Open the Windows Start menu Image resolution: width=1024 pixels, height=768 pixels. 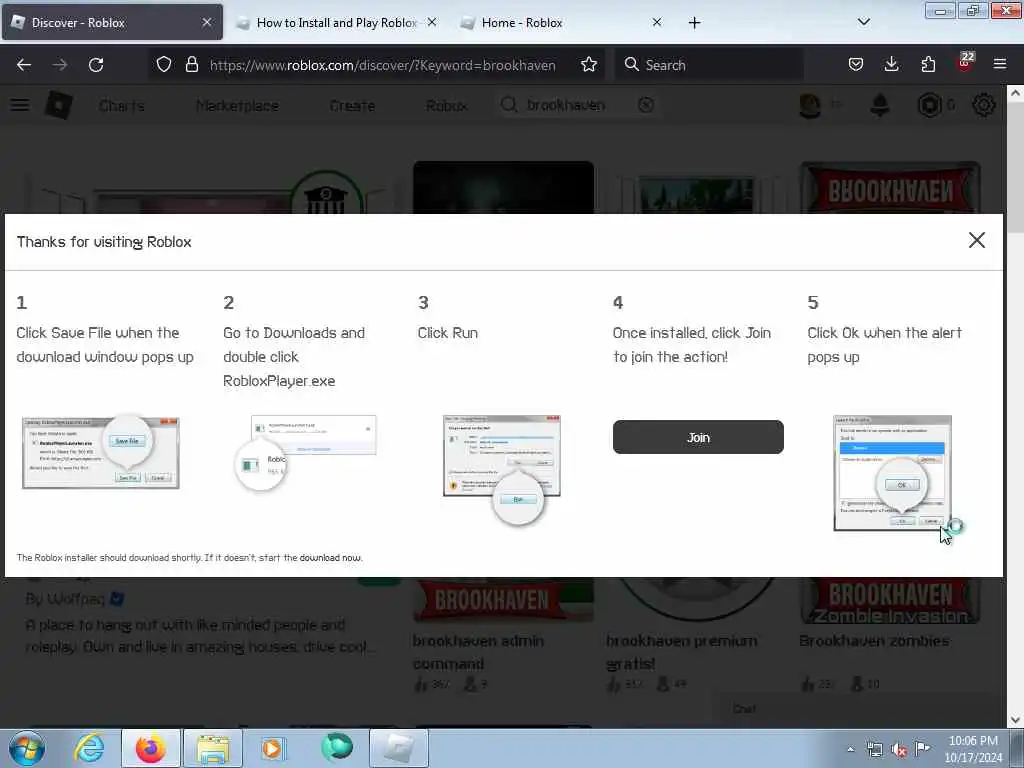point(27,748)
